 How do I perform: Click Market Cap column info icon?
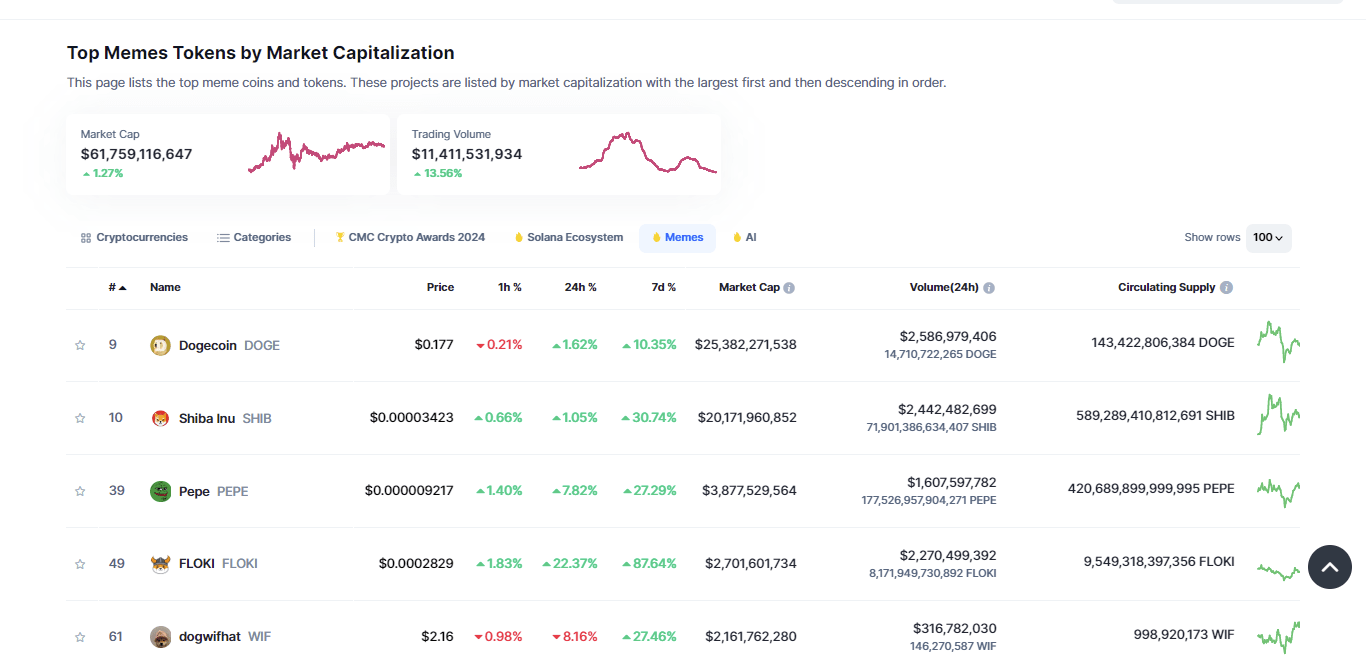tap(789, 288)
